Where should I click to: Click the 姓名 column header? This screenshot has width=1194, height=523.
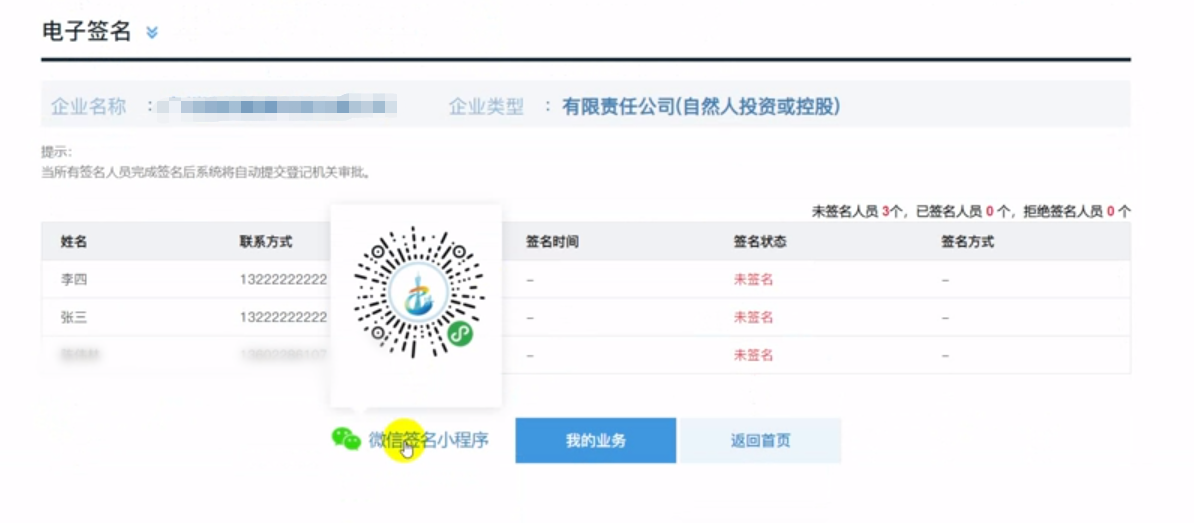click(74, 242)
